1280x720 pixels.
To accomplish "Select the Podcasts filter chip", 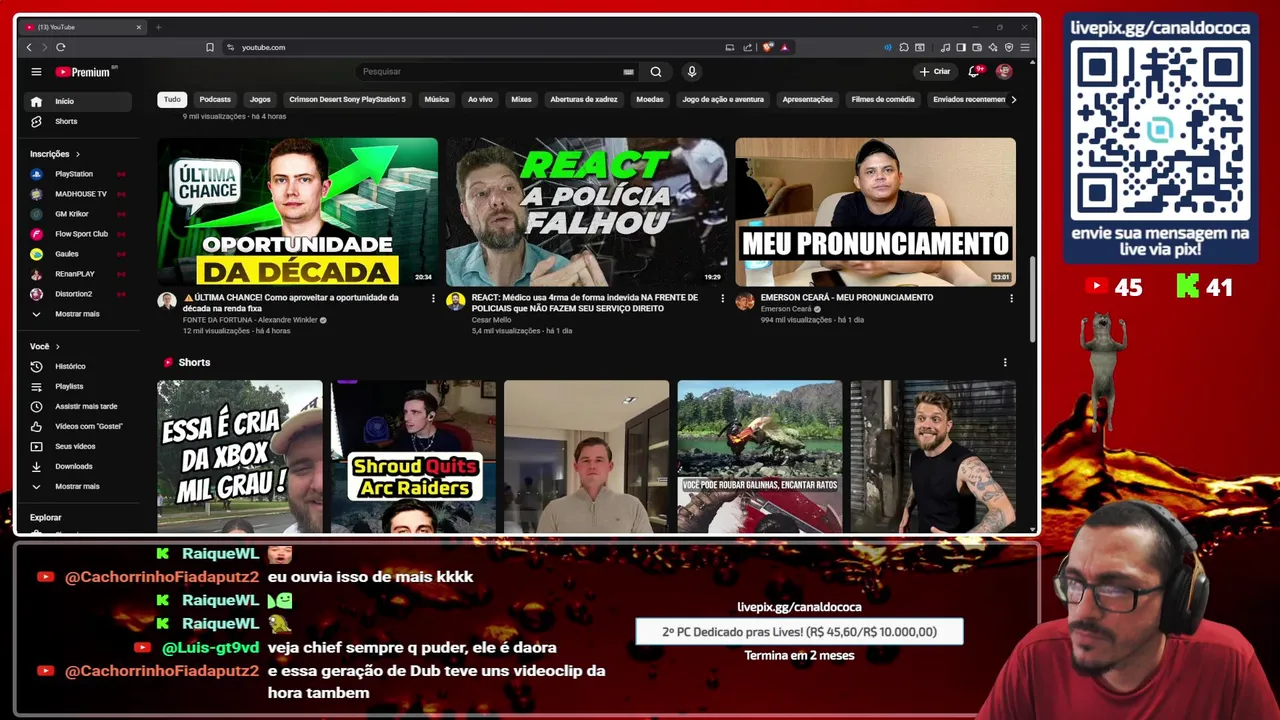I will (x=215, y=99).
